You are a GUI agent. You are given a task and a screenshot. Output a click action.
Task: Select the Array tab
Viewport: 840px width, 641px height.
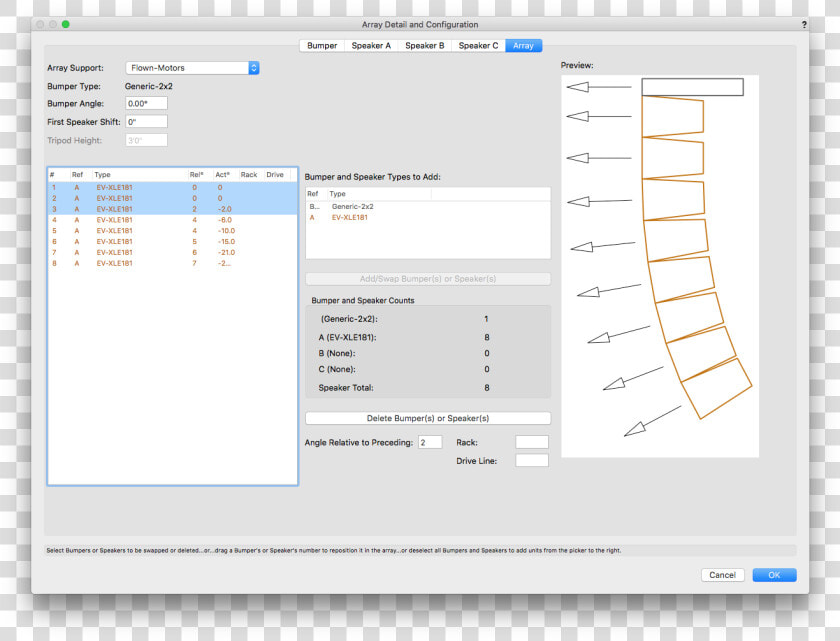(523, 46)
